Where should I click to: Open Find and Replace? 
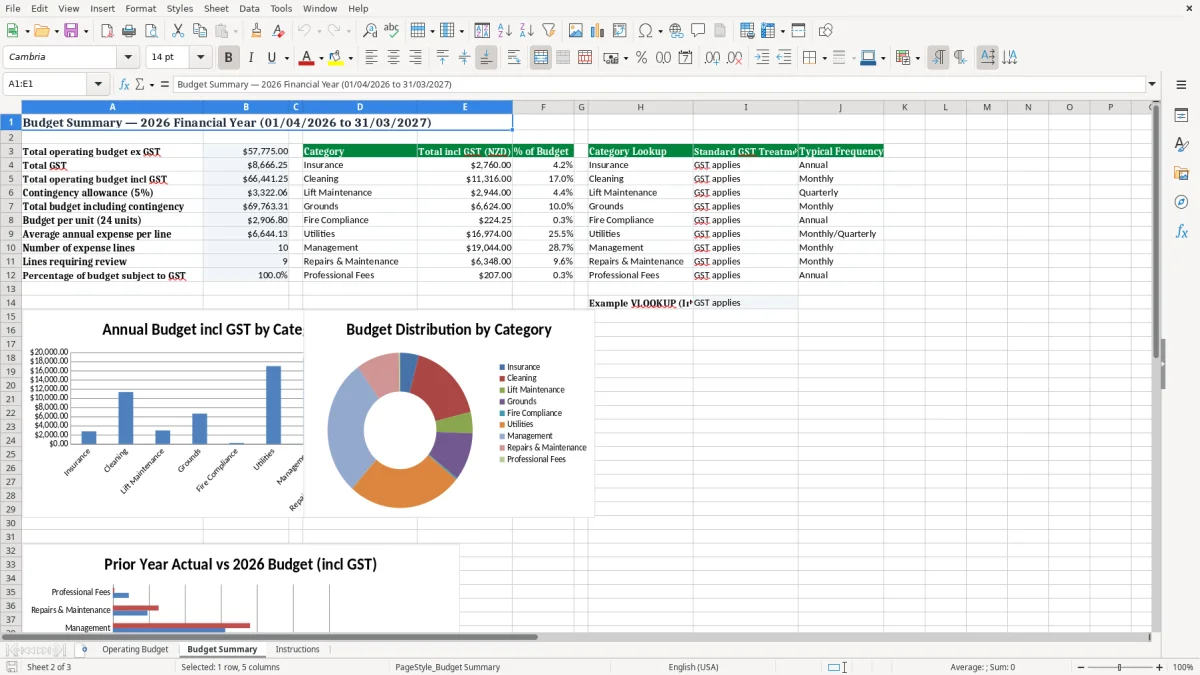pos(370,31)
